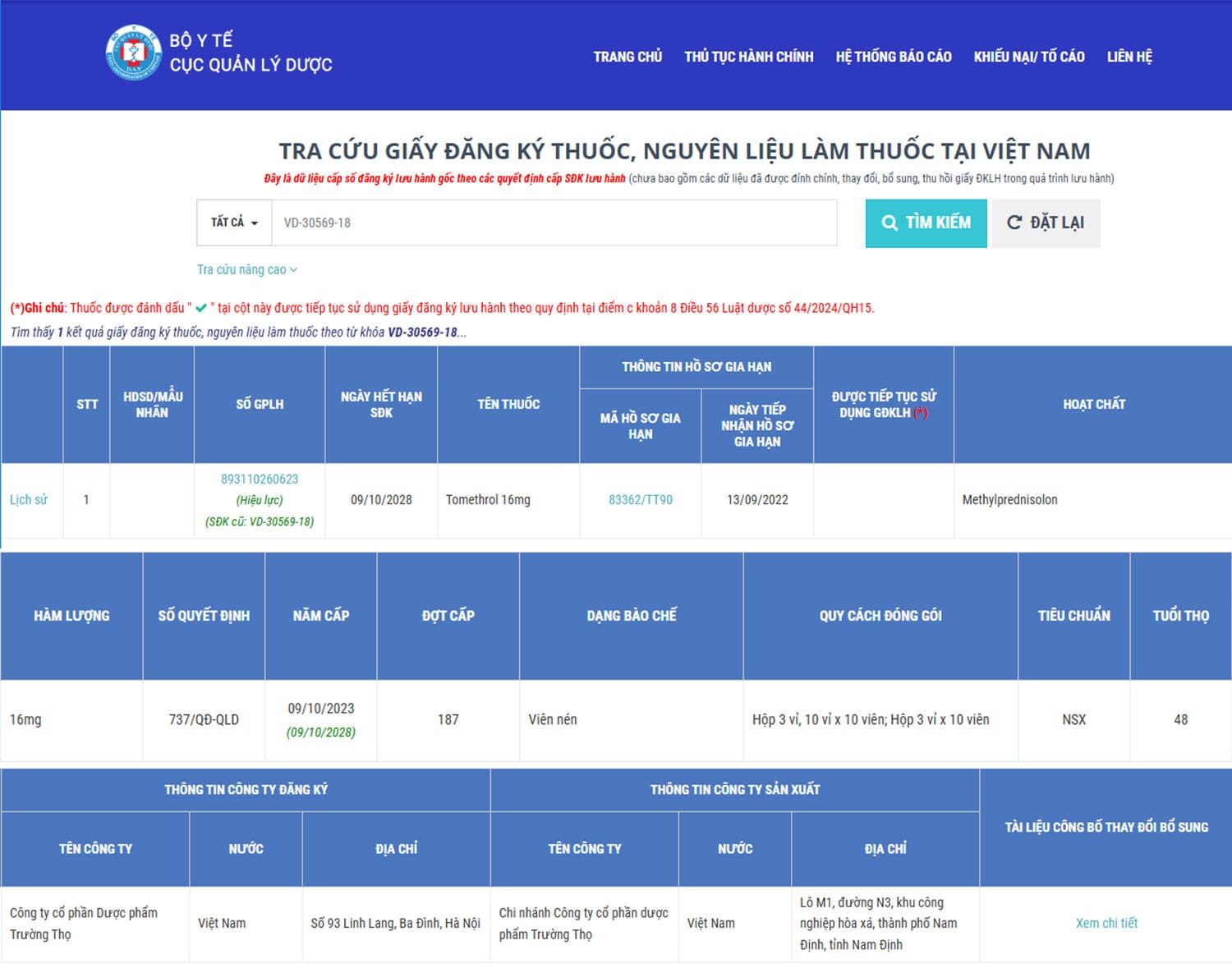Viewport: 1232px width, 968px height.
Task: Click the issue date 09/10/2023
Action: pos(321,709)
